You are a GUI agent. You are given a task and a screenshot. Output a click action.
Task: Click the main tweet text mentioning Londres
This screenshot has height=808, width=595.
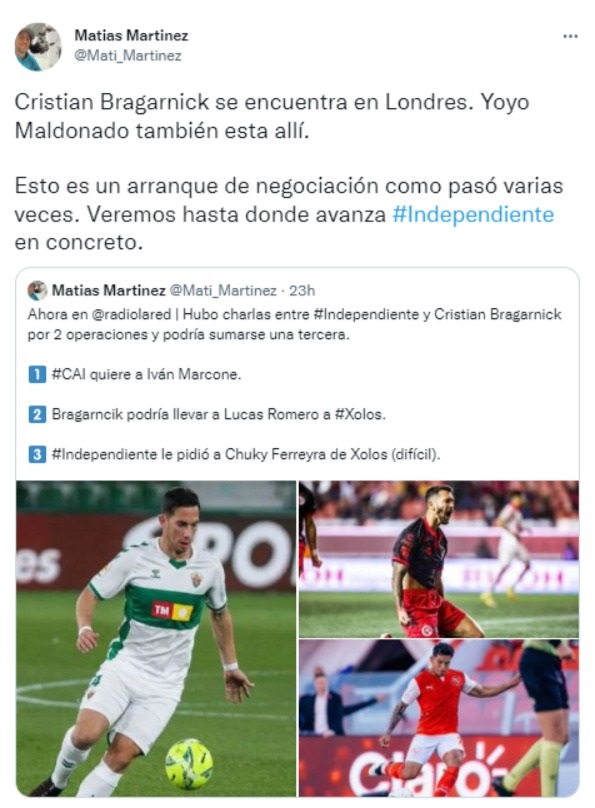[272, 116]
